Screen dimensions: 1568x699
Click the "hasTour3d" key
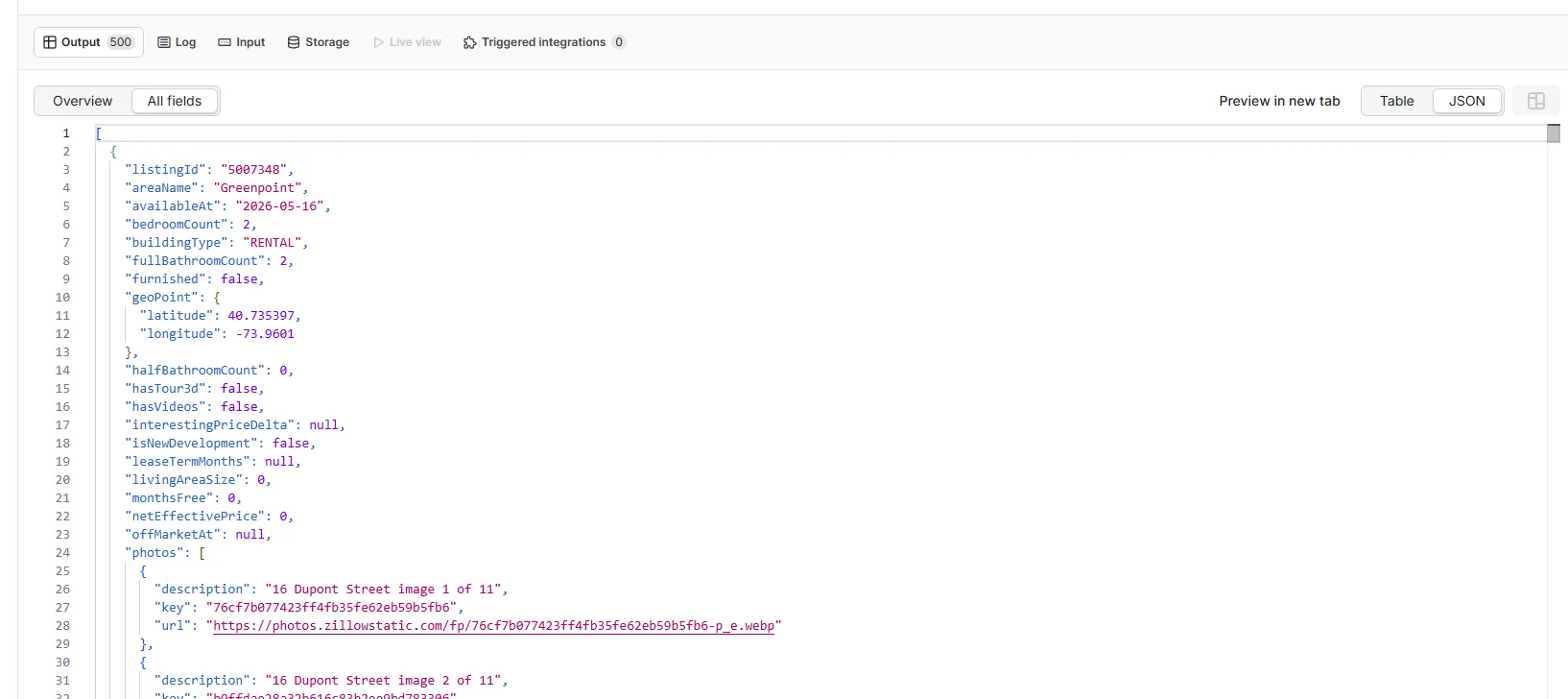165,389
